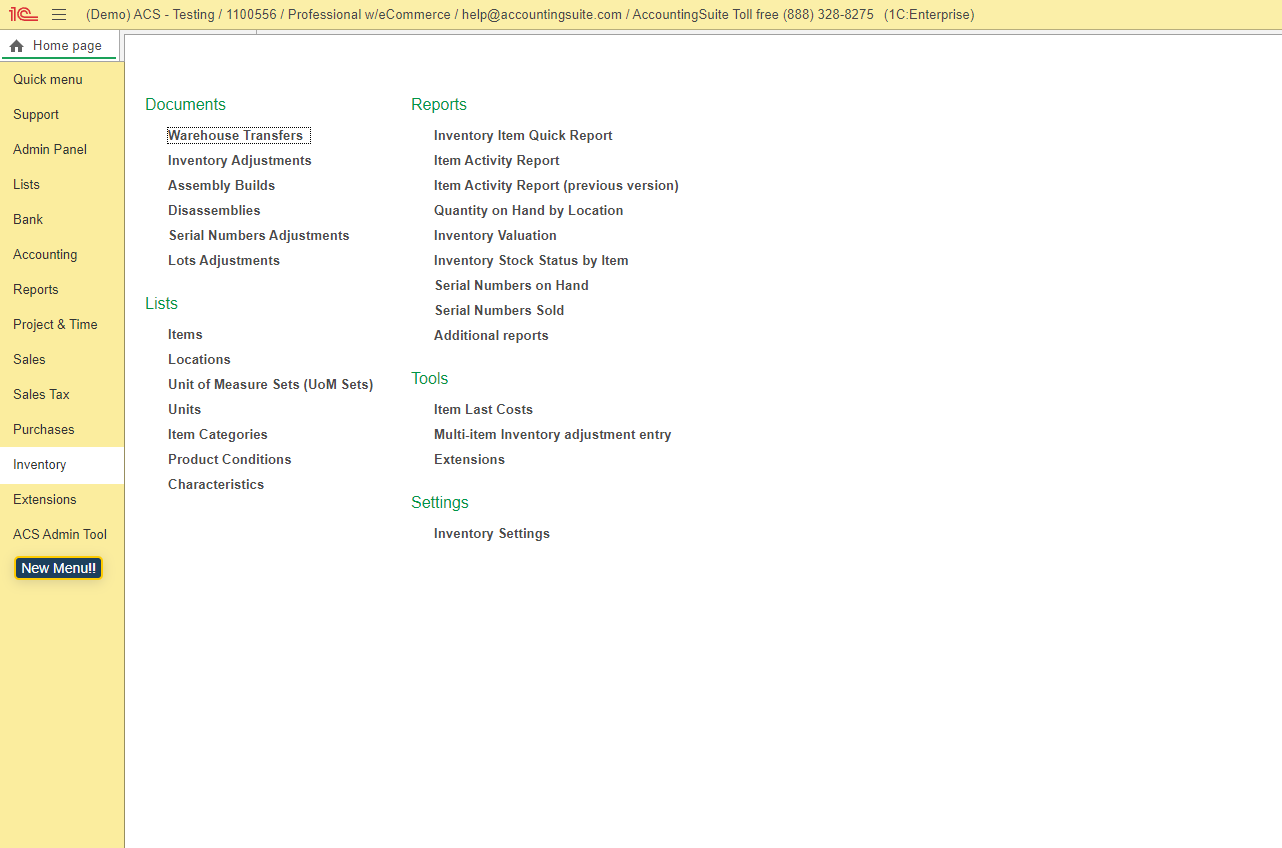Open Purchases section in sidebar
The width and height of the screenshot is (1282, 848).
[62, 430]
